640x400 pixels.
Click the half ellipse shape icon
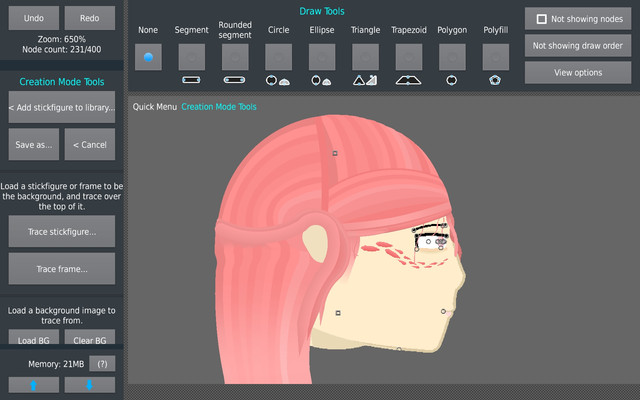(x=327, y=82)
